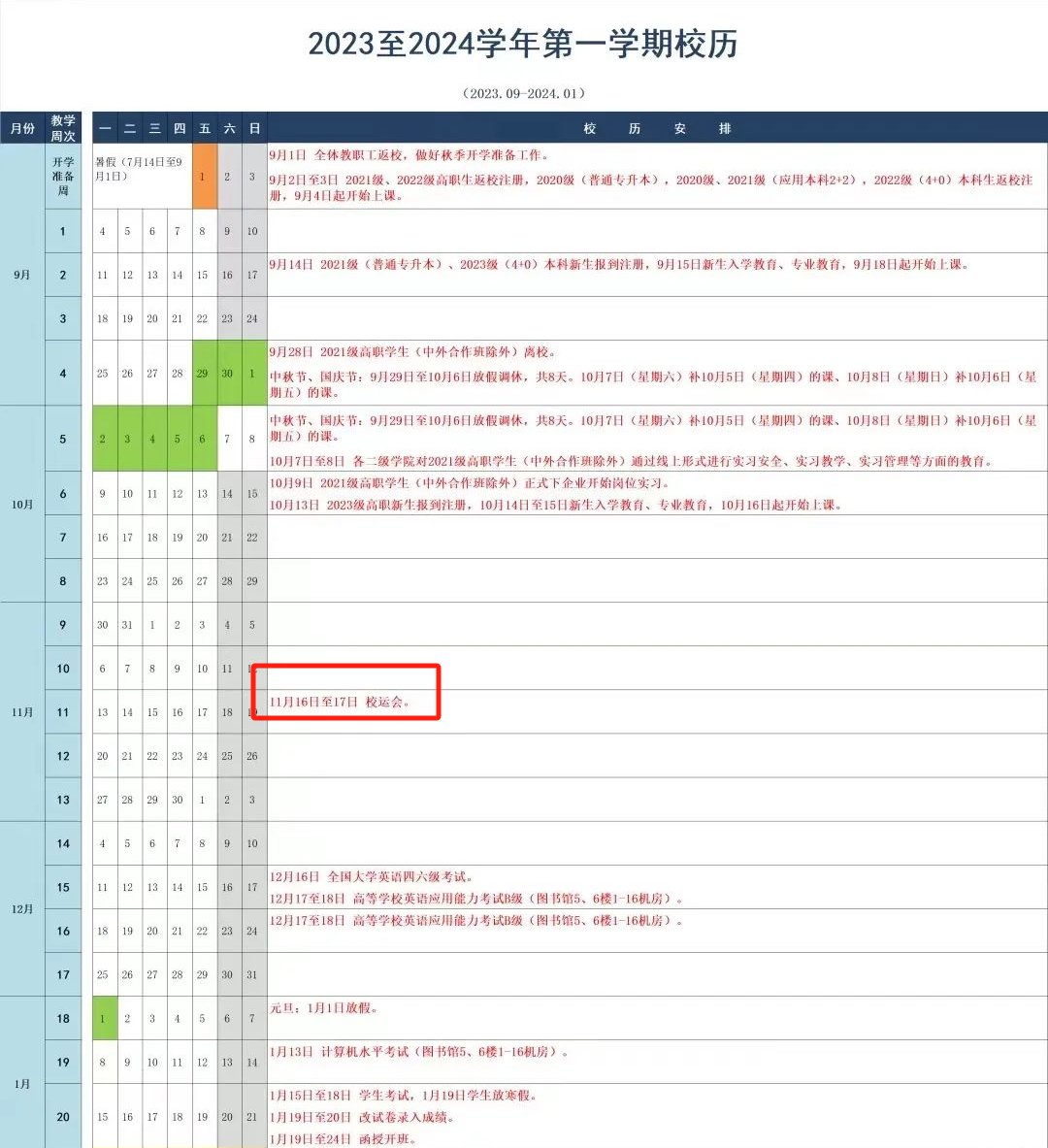This screenshot has height=1148, width=1048.
Task: Select the 开学准备周 week label
Action: point(63,176)
